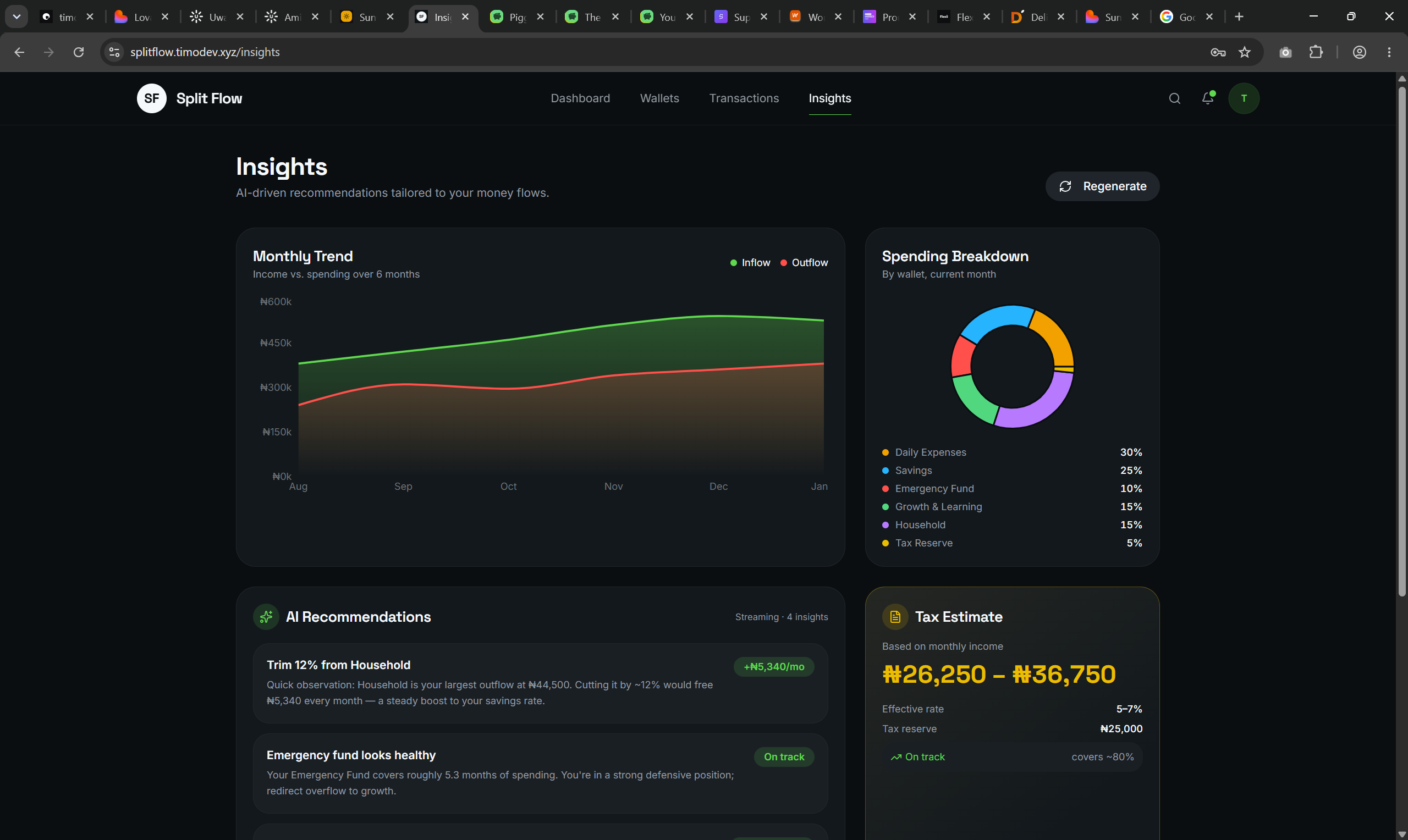
Task: Open the Dashboard nav link
Action: (580, 98)
